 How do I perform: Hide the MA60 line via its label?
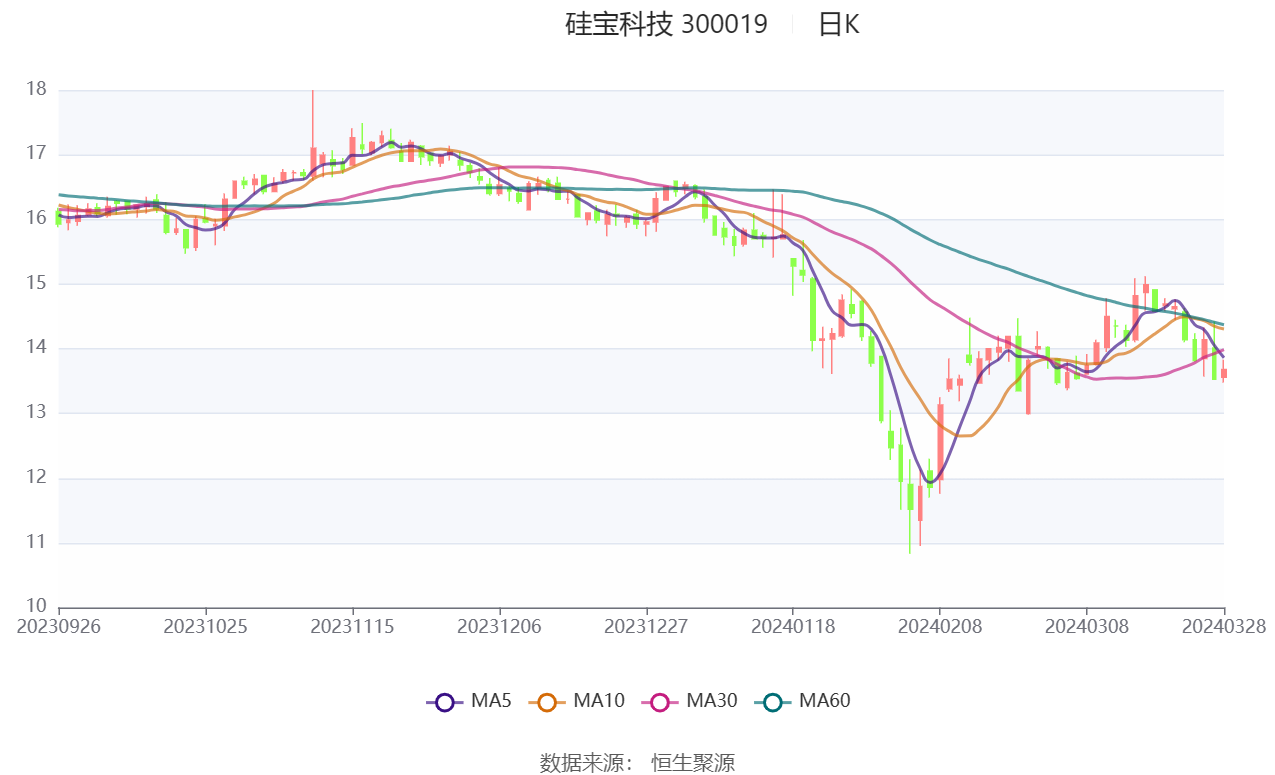824,701
